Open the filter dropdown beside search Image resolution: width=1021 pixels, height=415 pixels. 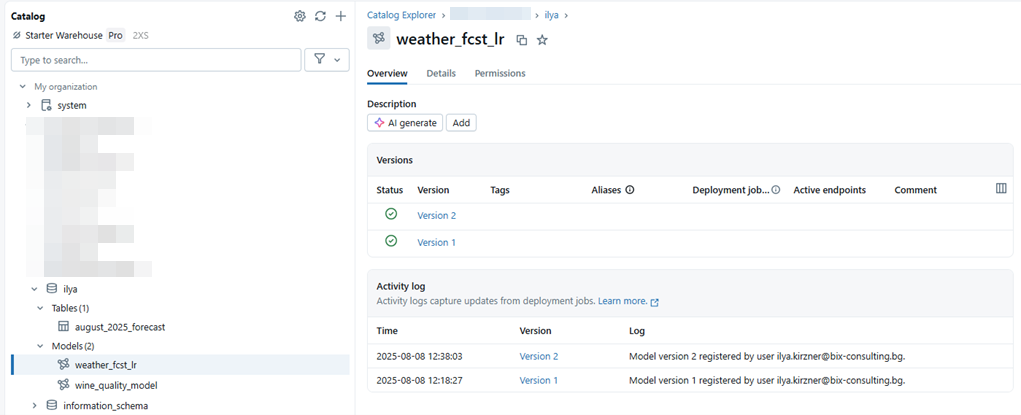[x=327, y=59]
